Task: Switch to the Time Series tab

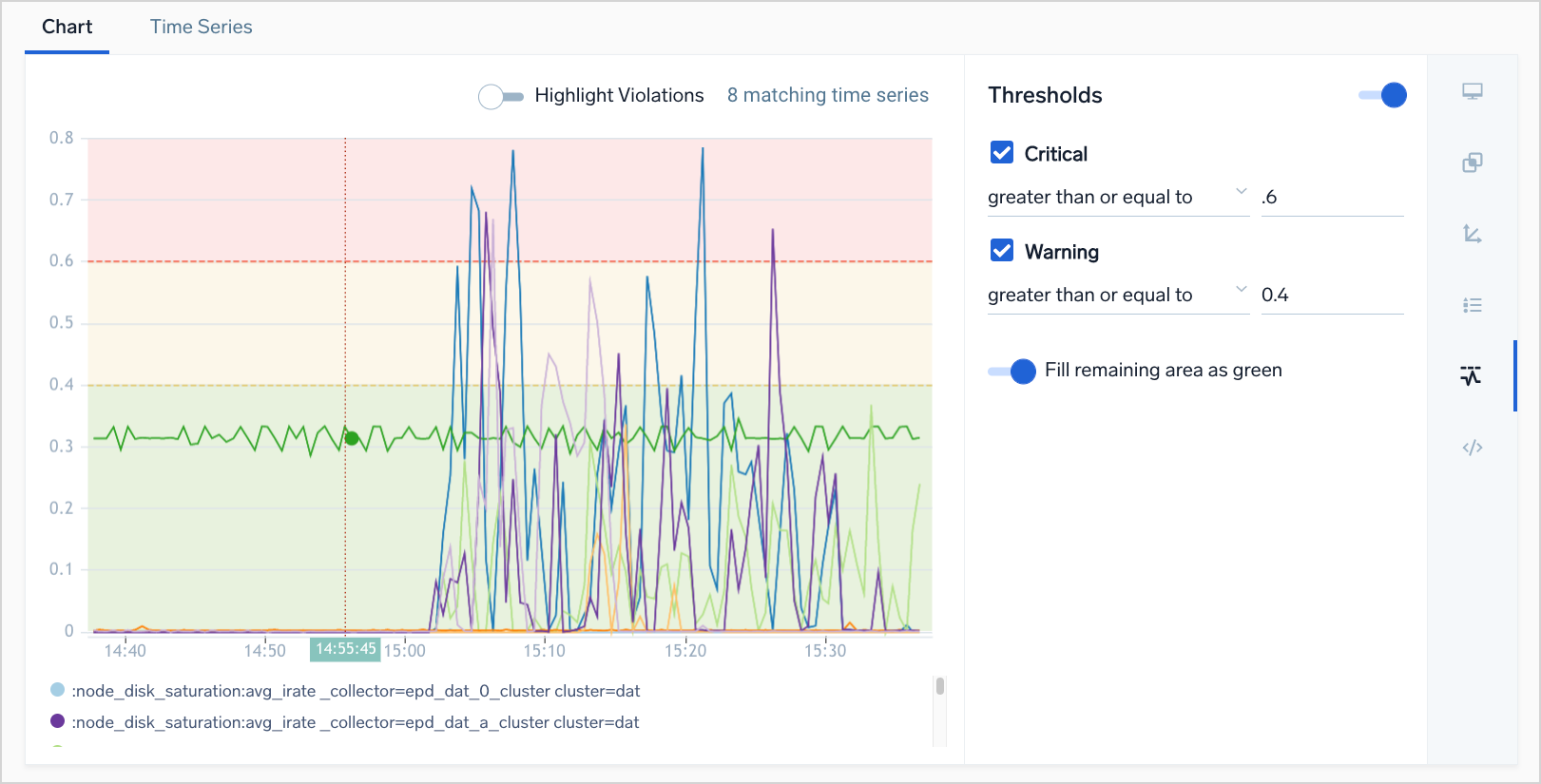Action: point(201,27)
